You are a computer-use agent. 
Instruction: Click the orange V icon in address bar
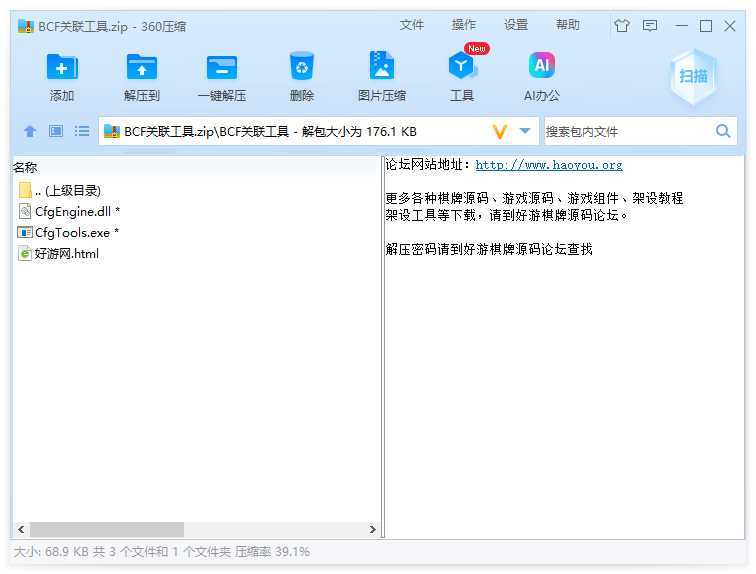[x=500, y=131]
